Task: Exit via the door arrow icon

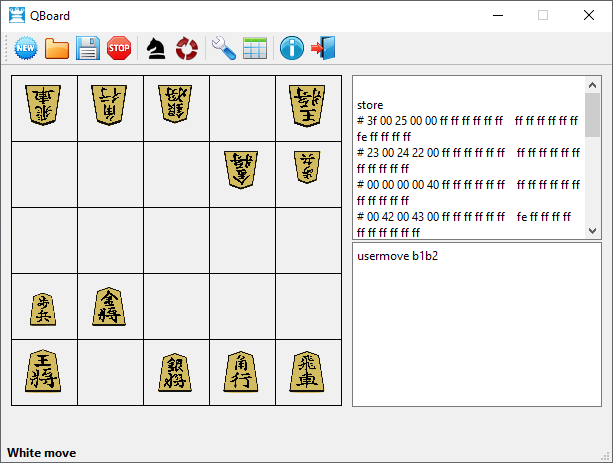Action: click(x=323, y=48)
